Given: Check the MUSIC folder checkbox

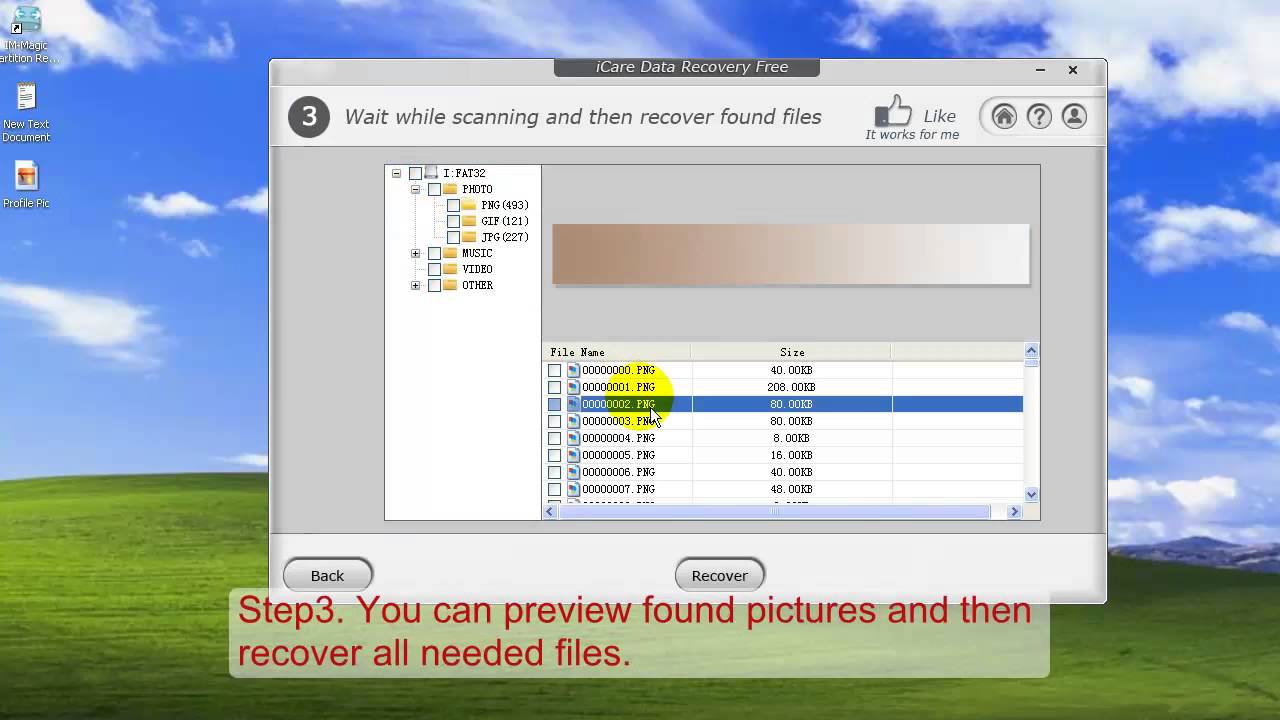Looking at the screenshot, I should coord(434,253).
